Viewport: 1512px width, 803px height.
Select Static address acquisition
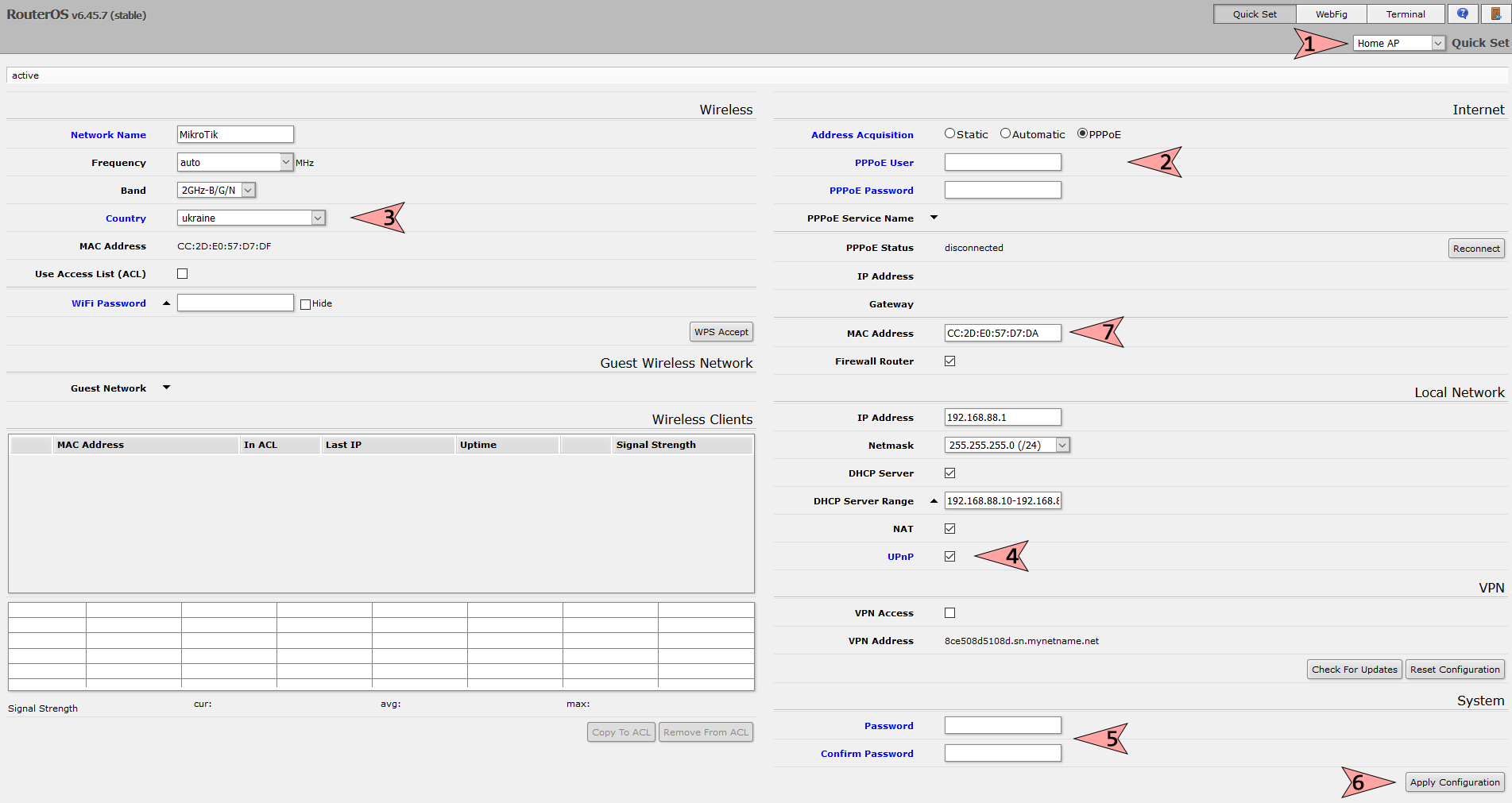coord(949,133)
